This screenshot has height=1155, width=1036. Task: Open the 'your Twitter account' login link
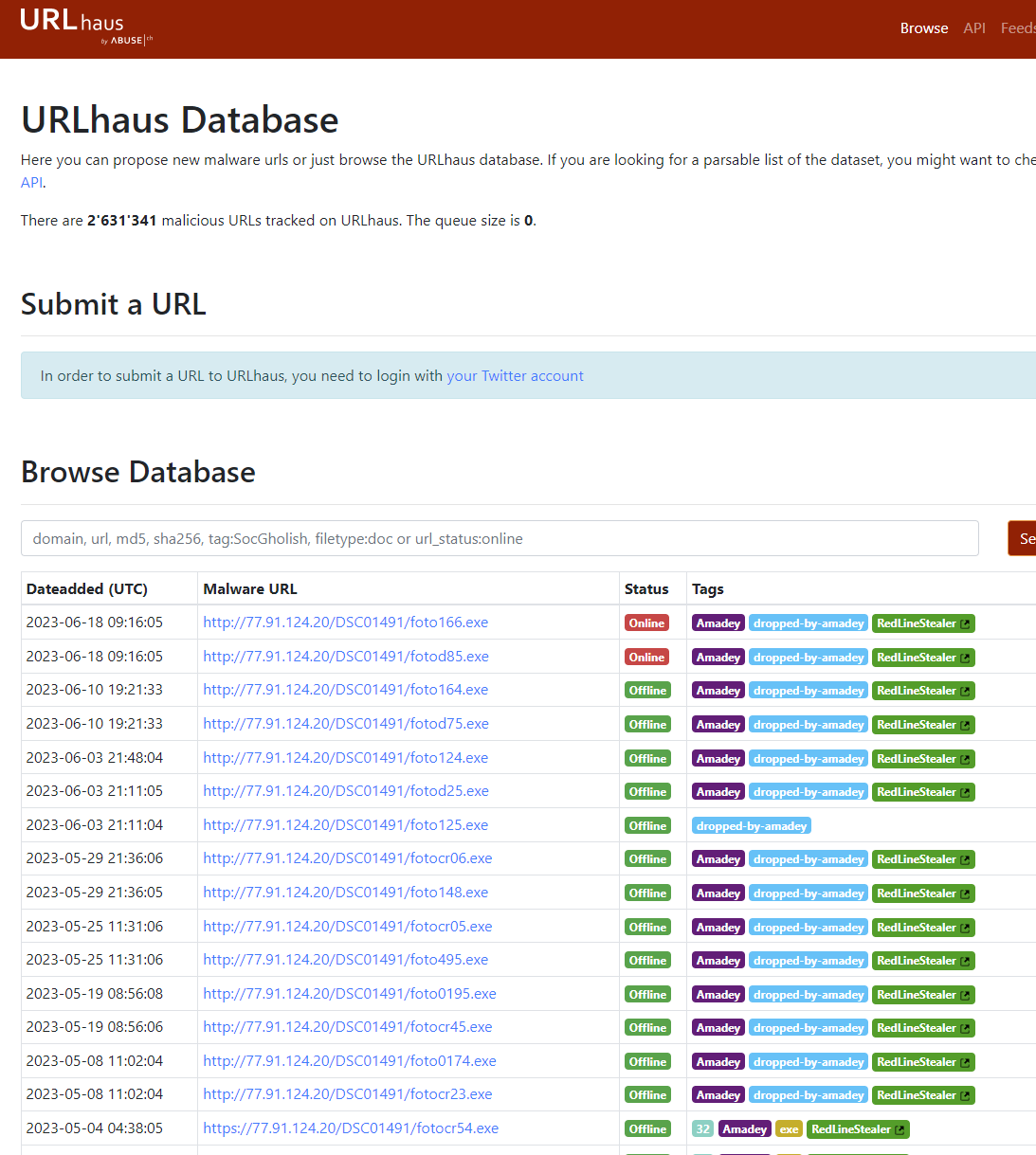[515, 376]
